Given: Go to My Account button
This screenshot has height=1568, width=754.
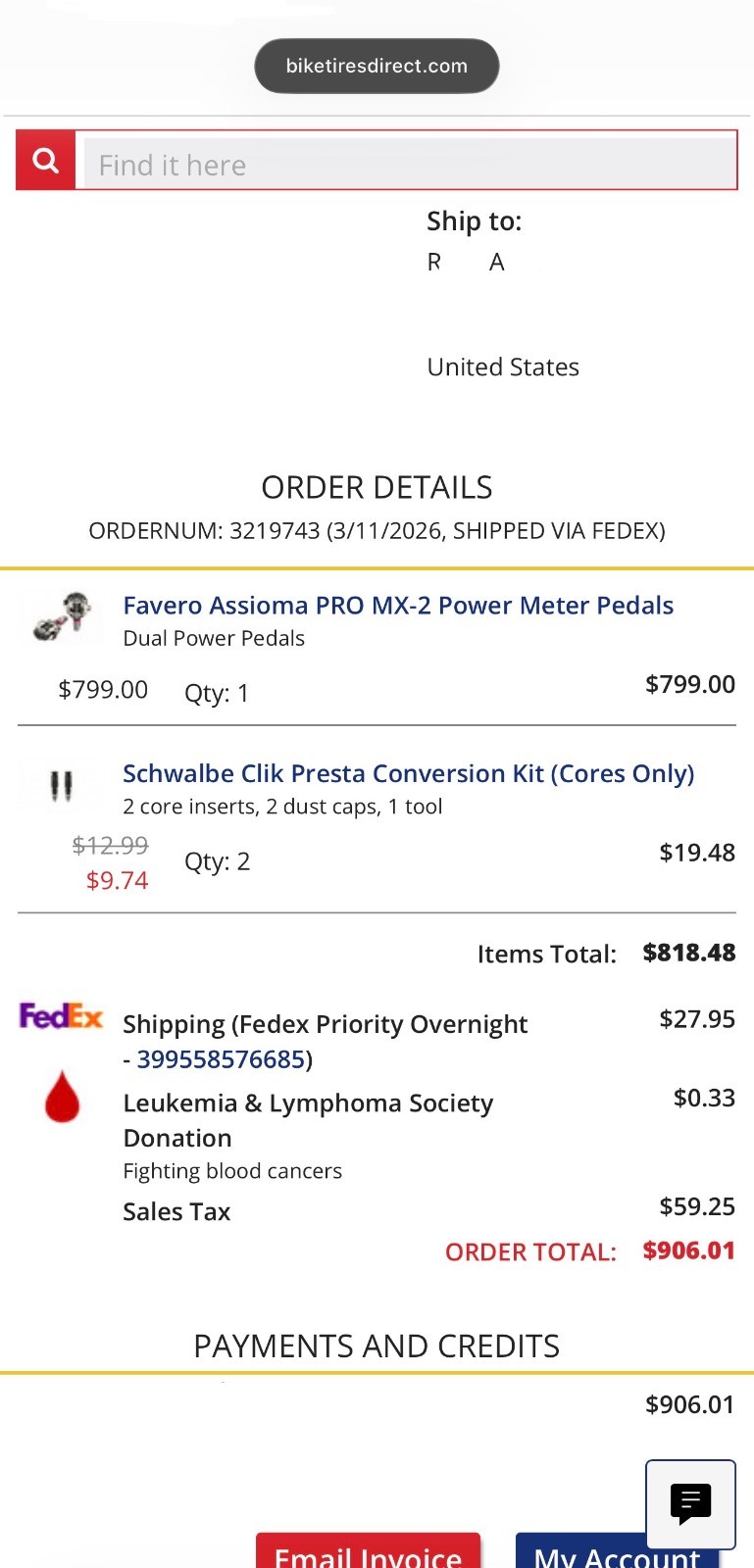Looking at the screenshot, I should [617, 1553].
